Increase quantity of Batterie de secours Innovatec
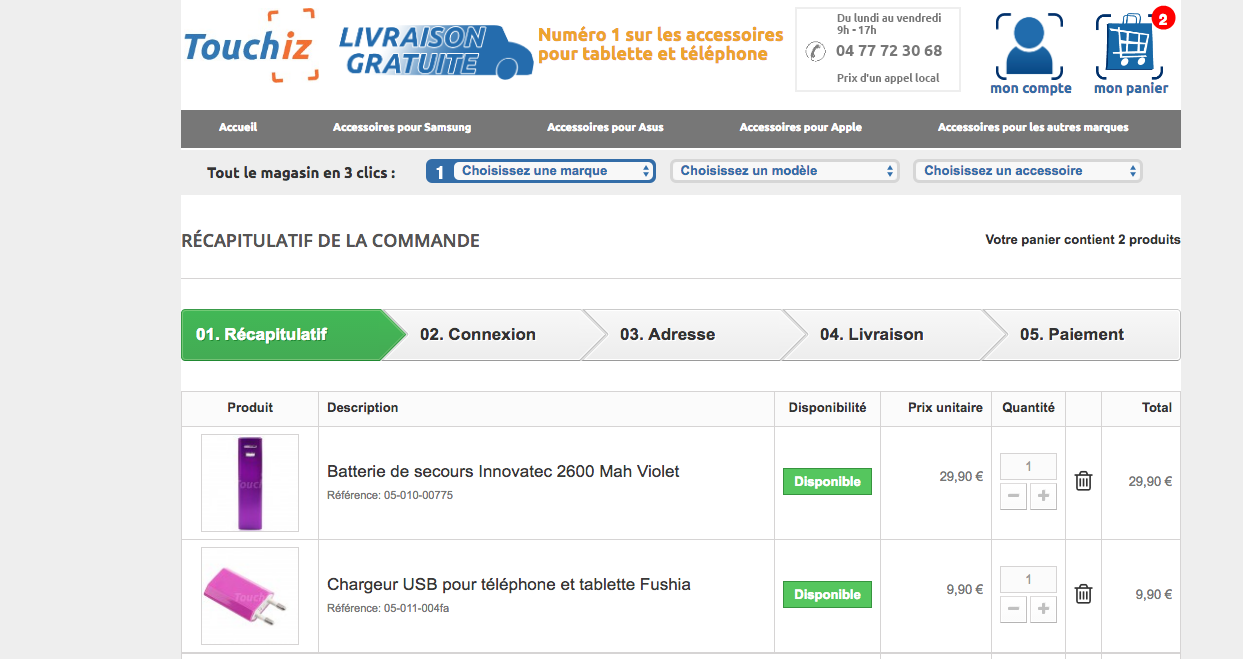 [x=1043, y=496]
